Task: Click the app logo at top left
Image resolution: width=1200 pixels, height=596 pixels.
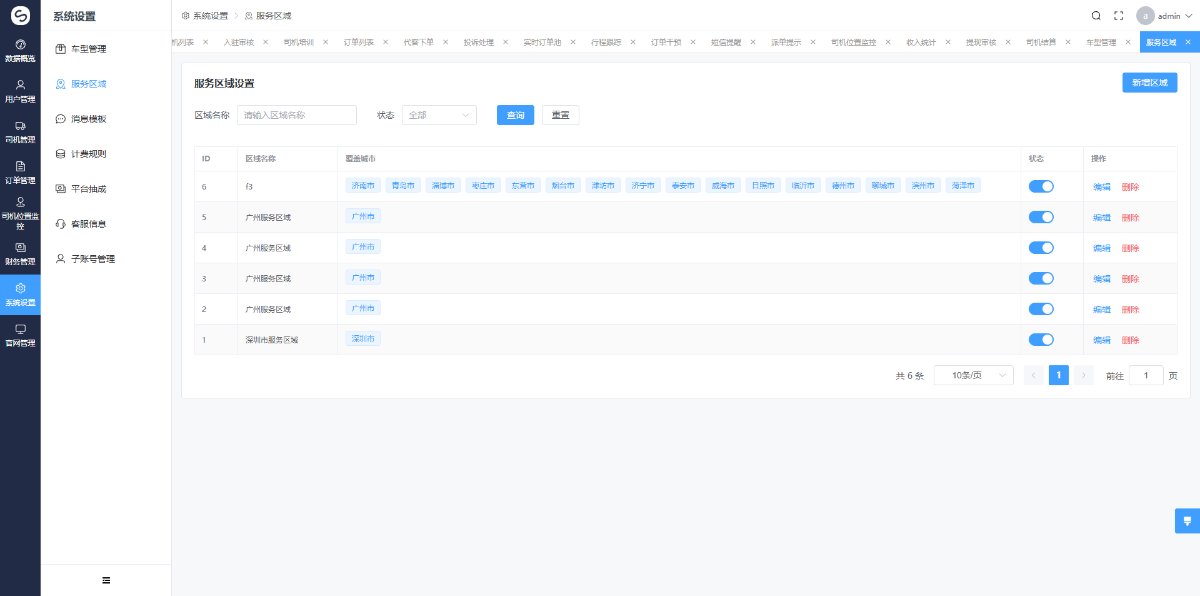Action: pyautogui.click(x=20, y=15)
